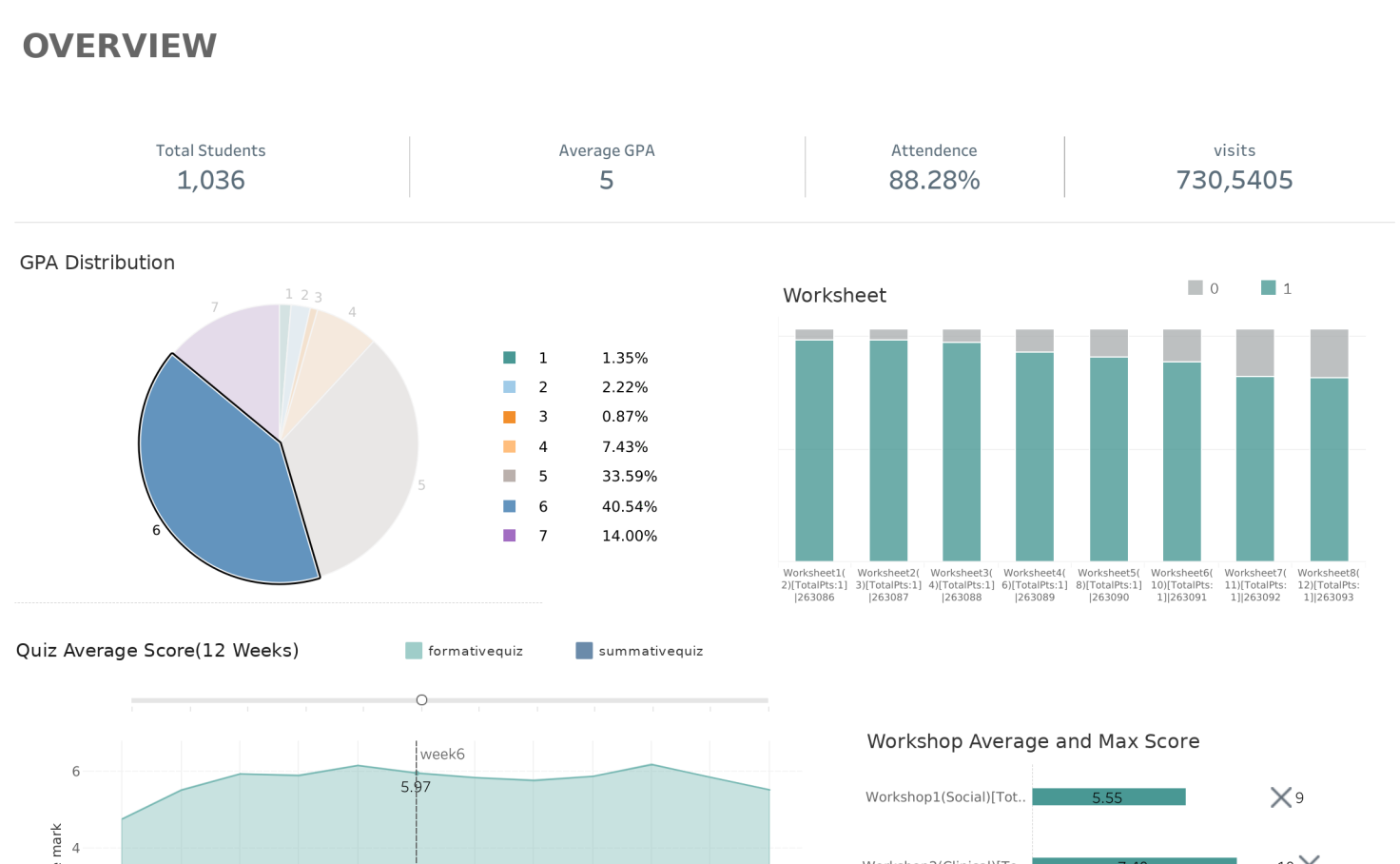Click the GPA 1 legend color swatch
This screenshot has width=1400, height=864.
(x=510, y=358)
